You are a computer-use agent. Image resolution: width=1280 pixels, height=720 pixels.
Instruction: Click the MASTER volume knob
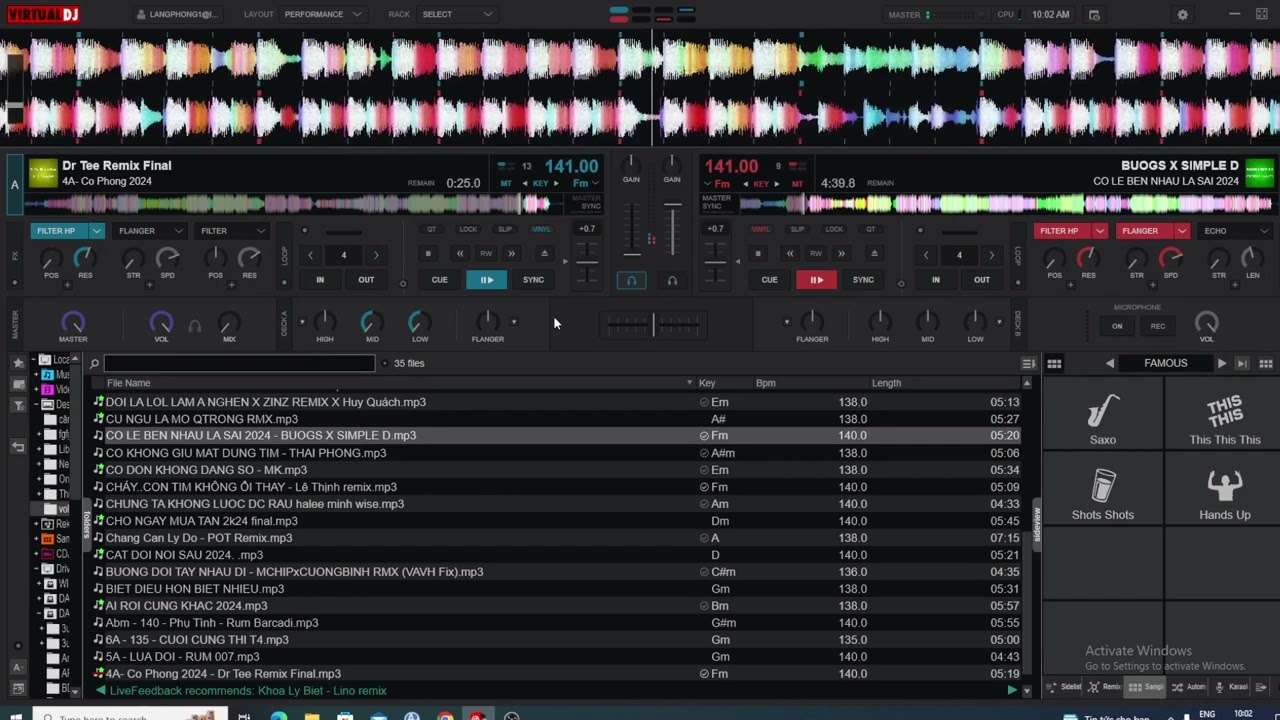73,322
